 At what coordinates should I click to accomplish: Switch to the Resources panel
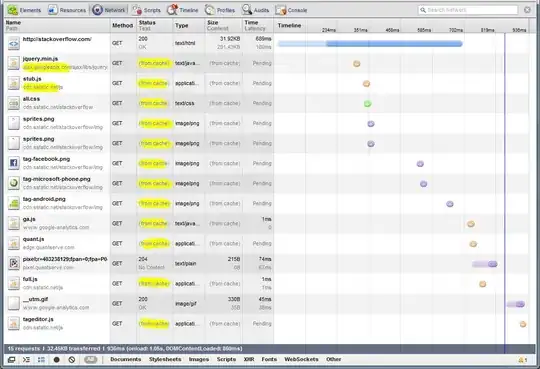coord(67,10)
